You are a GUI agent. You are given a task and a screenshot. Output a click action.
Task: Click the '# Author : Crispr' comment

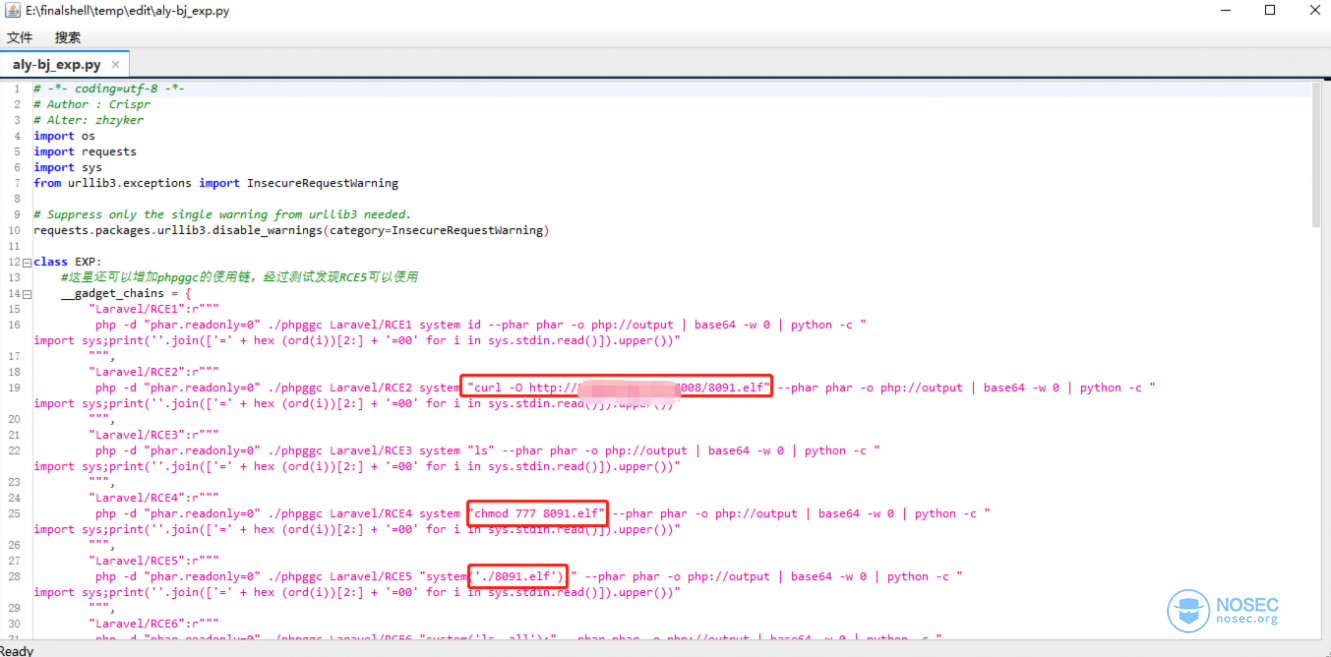92,104
